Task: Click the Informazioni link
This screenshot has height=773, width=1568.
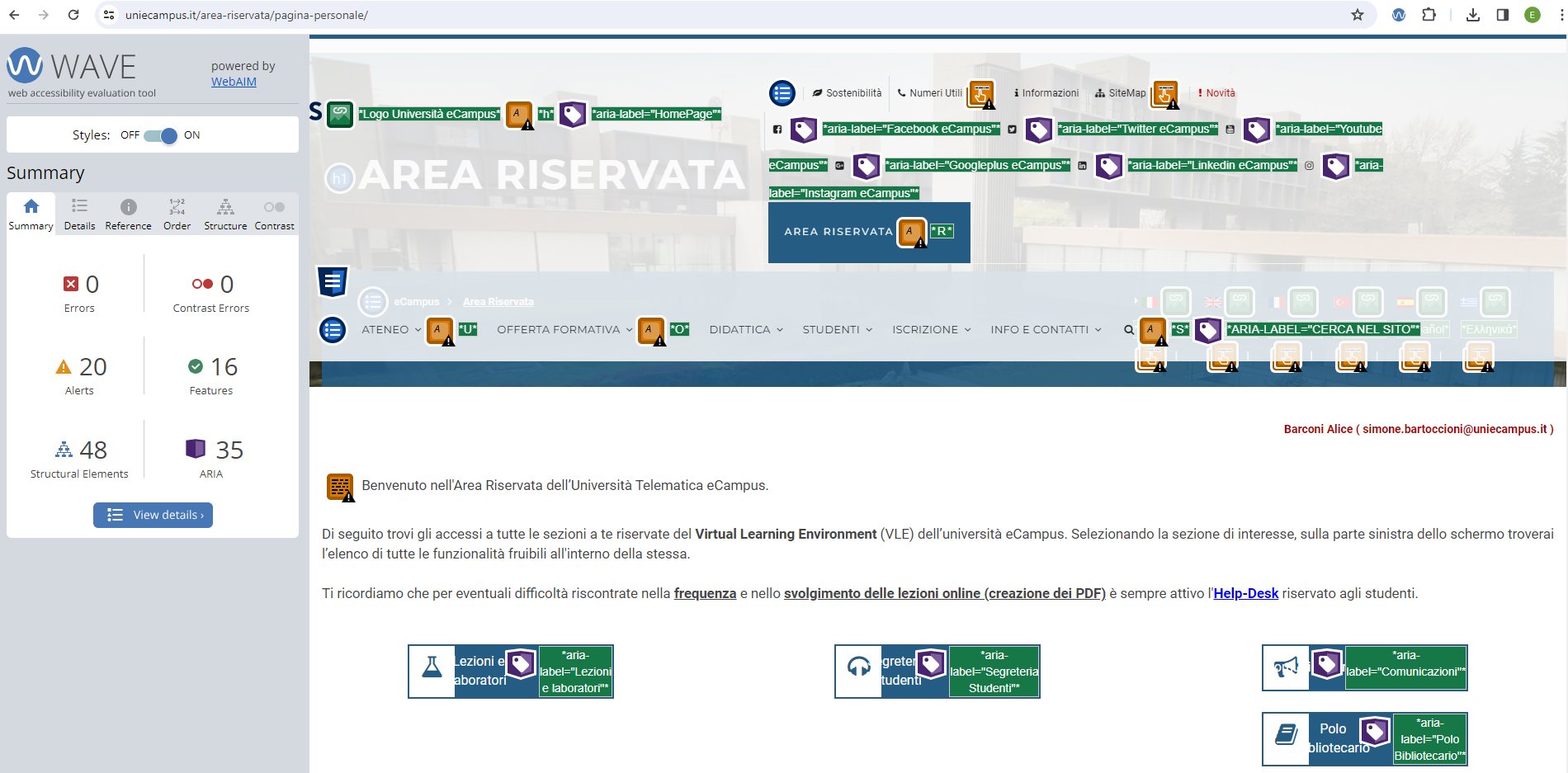Action: 1046,93
